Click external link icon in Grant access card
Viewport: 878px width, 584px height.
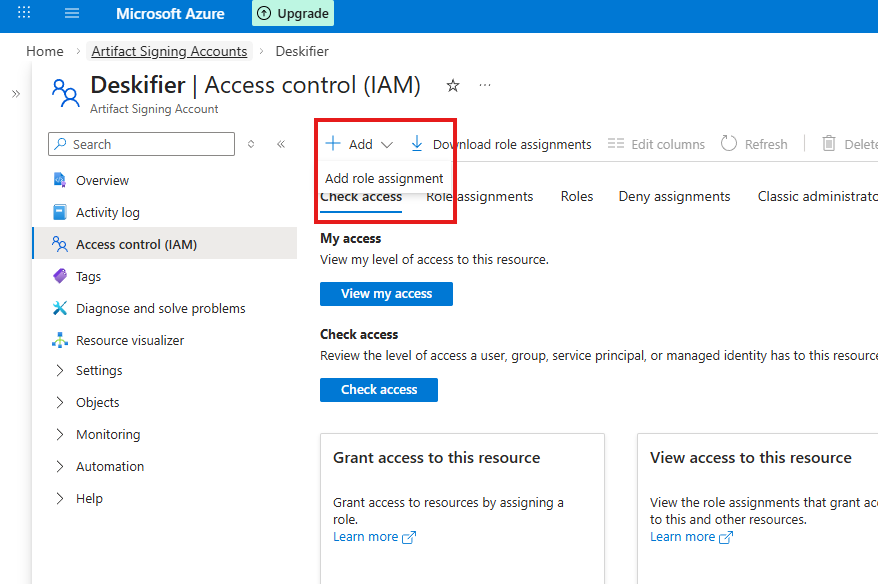point(409,538)
